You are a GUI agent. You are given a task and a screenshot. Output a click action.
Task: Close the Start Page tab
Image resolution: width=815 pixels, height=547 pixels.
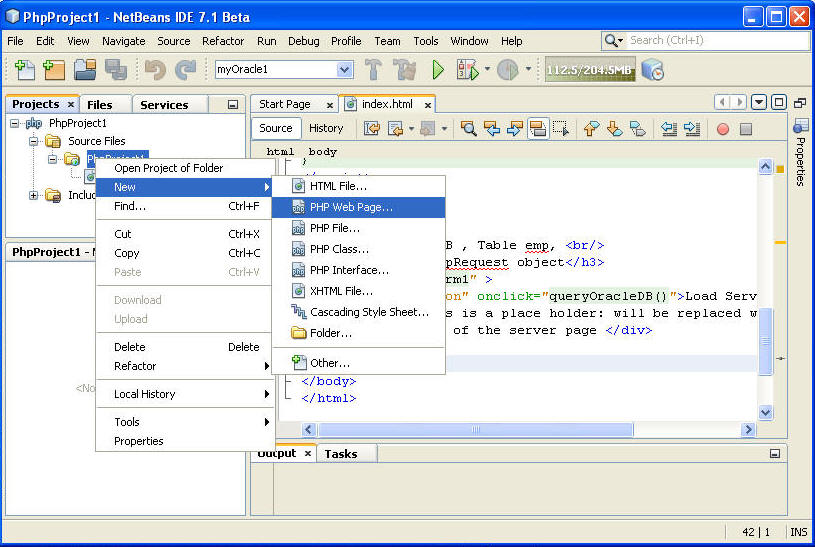point(330,105)
